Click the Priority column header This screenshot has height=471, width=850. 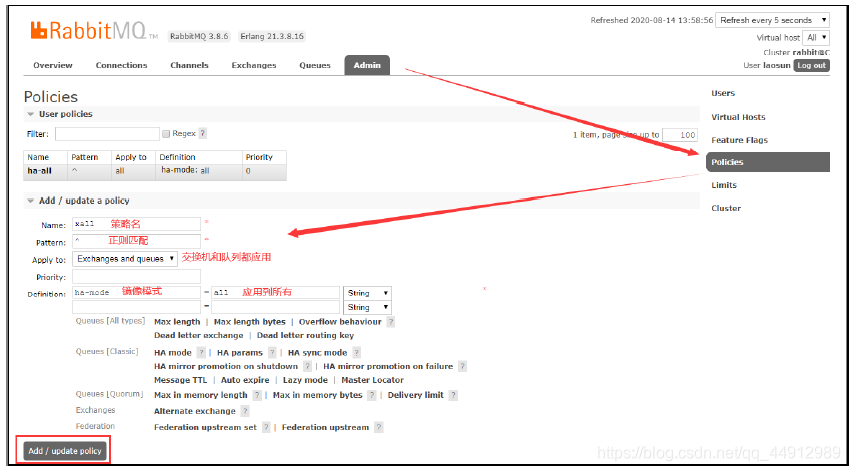pyautogui.click(x=259, y=157)
